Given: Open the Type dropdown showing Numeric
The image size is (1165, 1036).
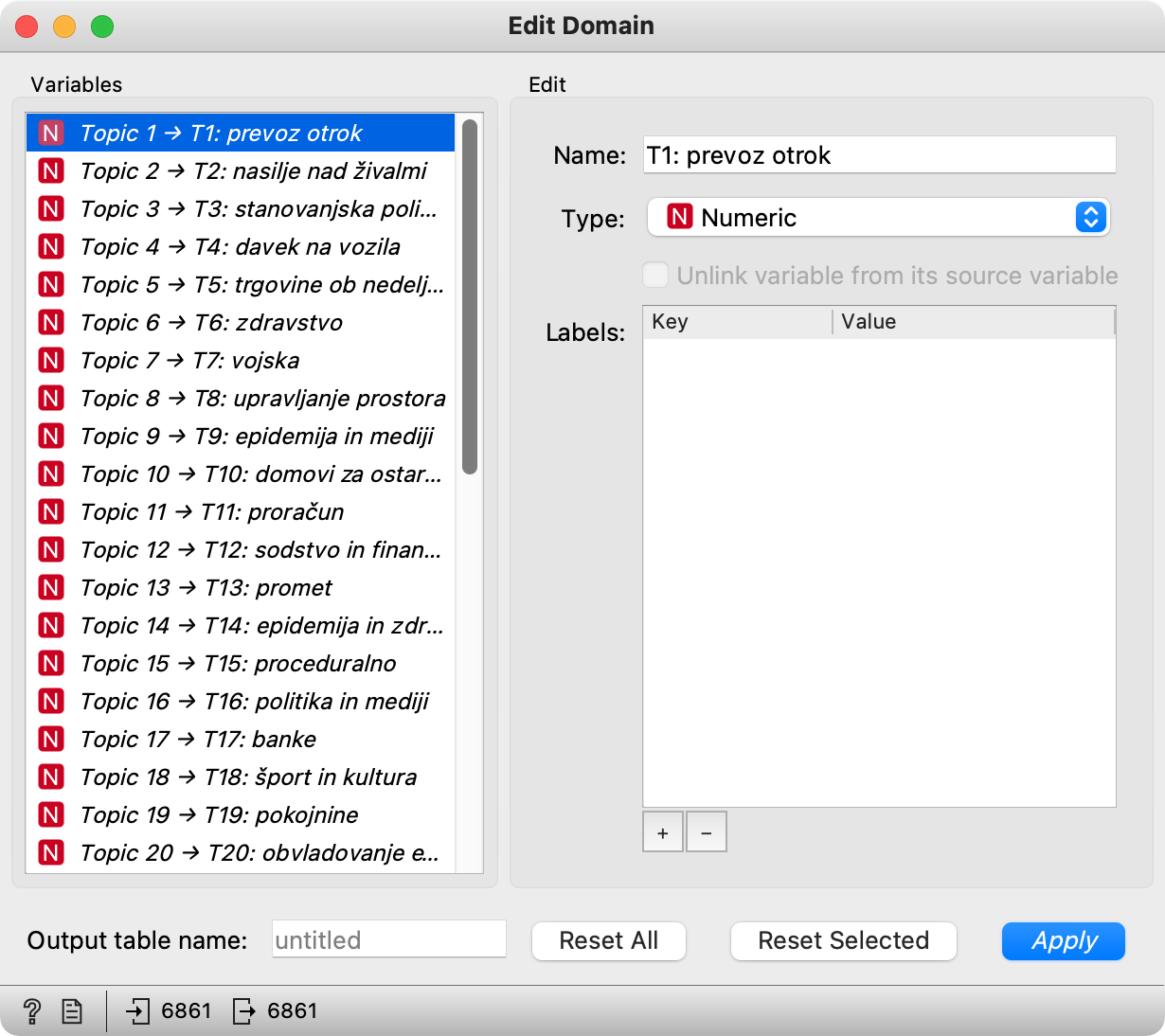Looking at the screenshot, I should (x=878, y=218).
